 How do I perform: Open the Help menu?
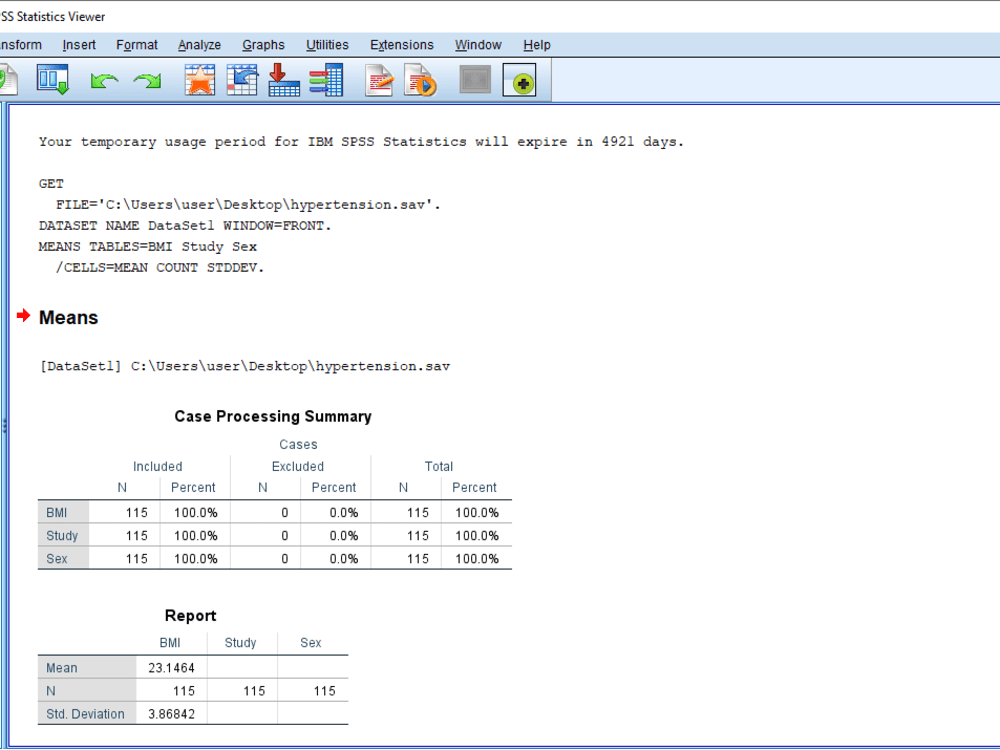pyautogui.click(x=537, y=45)
